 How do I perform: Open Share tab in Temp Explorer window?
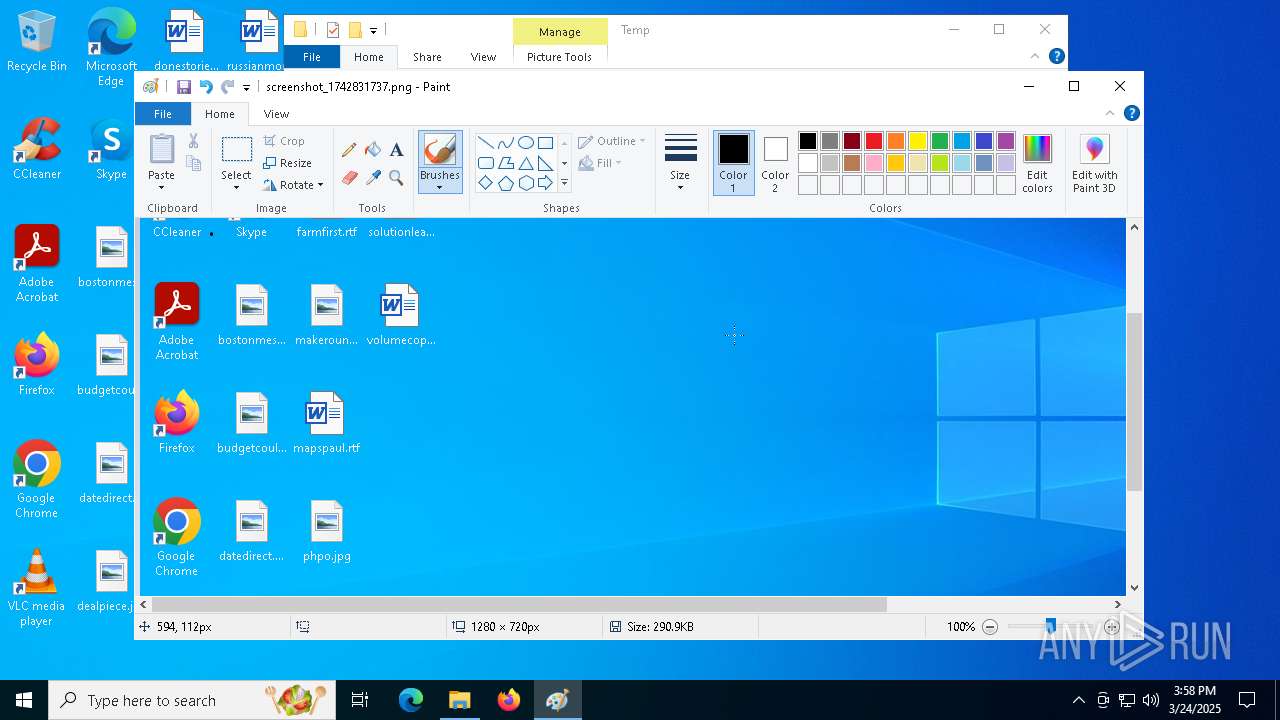coord(427,57)
